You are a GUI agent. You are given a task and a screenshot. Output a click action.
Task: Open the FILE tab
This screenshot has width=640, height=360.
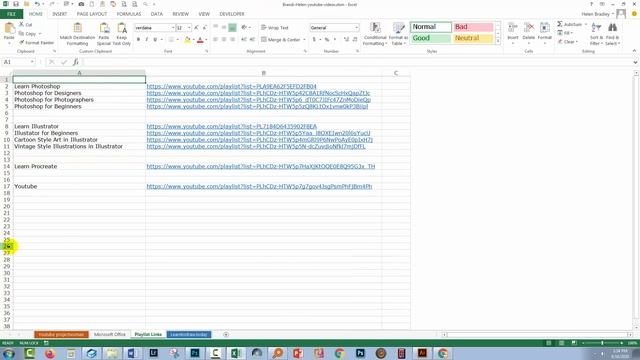(x=11, y=14)
